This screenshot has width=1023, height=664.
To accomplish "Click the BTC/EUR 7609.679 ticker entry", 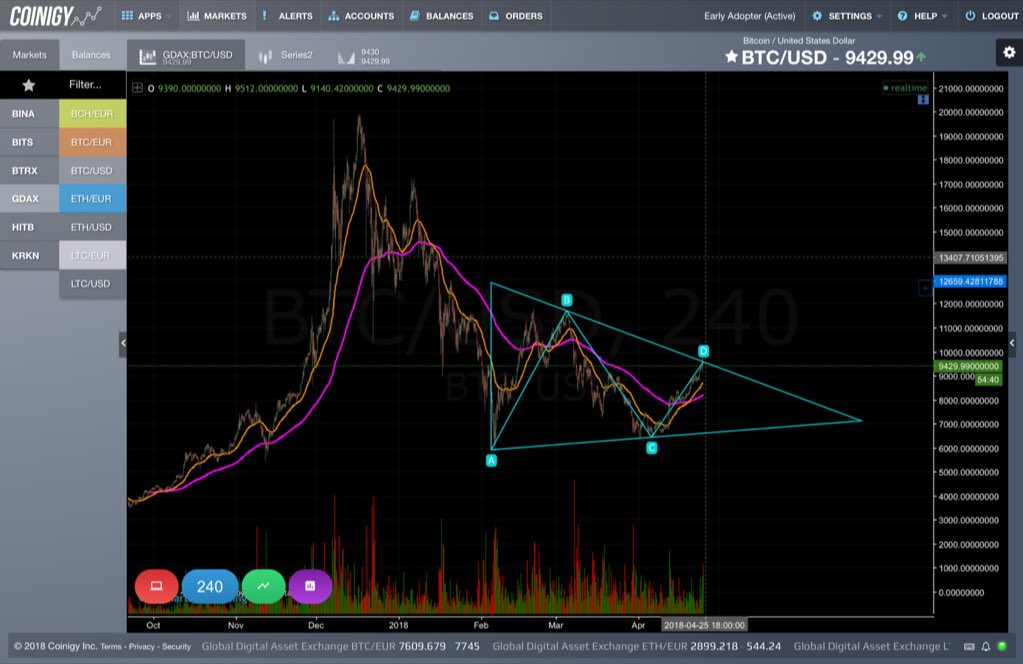I will 341,646.
